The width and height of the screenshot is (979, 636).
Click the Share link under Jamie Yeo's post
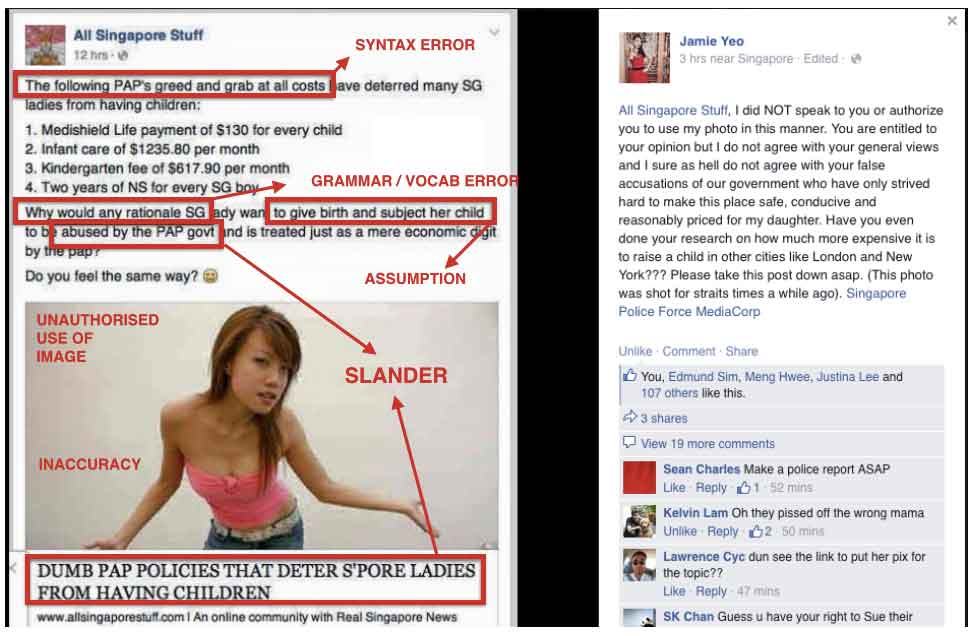[x=741, y=351]
